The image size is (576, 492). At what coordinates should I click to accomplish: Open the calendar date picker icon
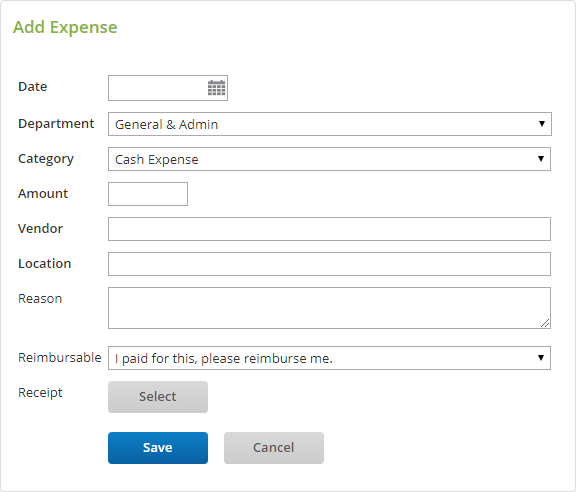[216, 88]
